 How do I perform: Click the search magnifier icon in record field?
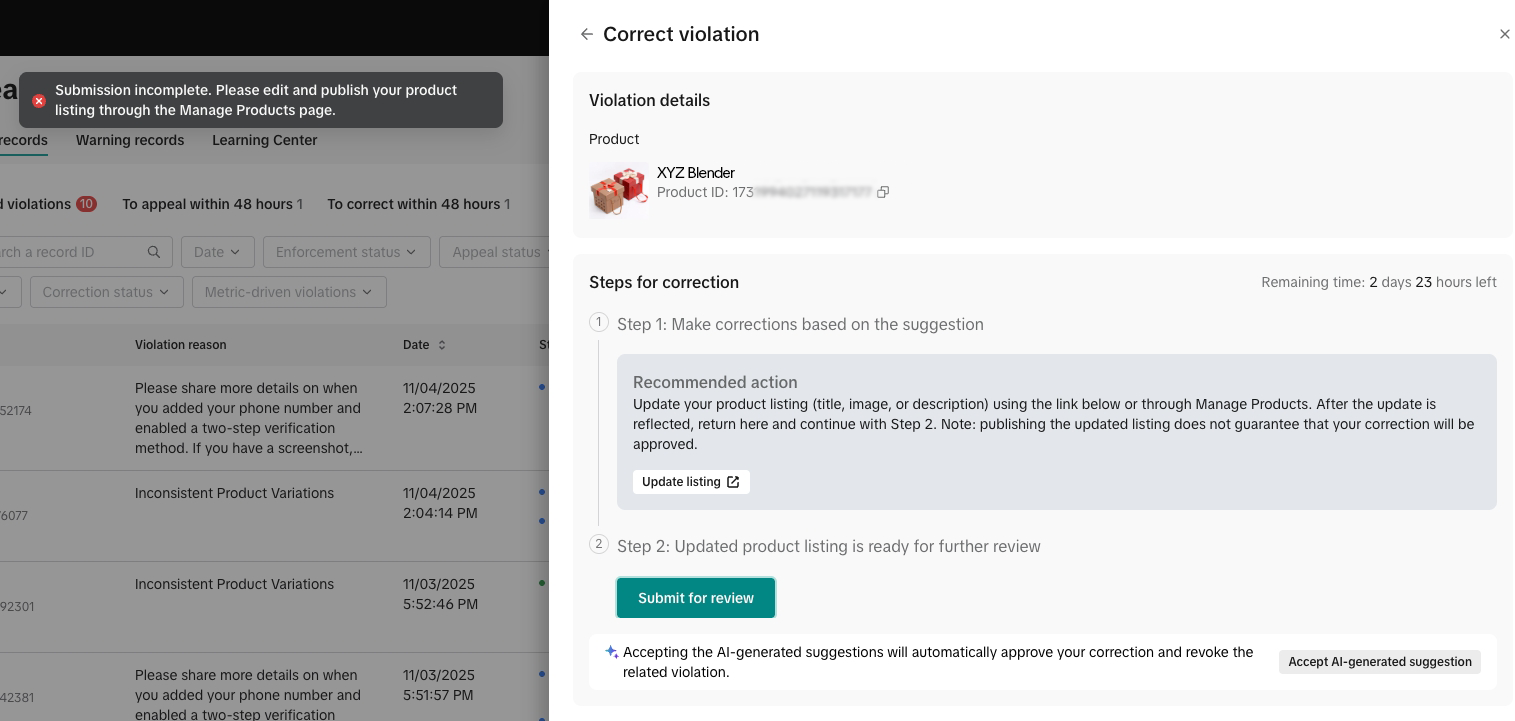pos(154,252)
